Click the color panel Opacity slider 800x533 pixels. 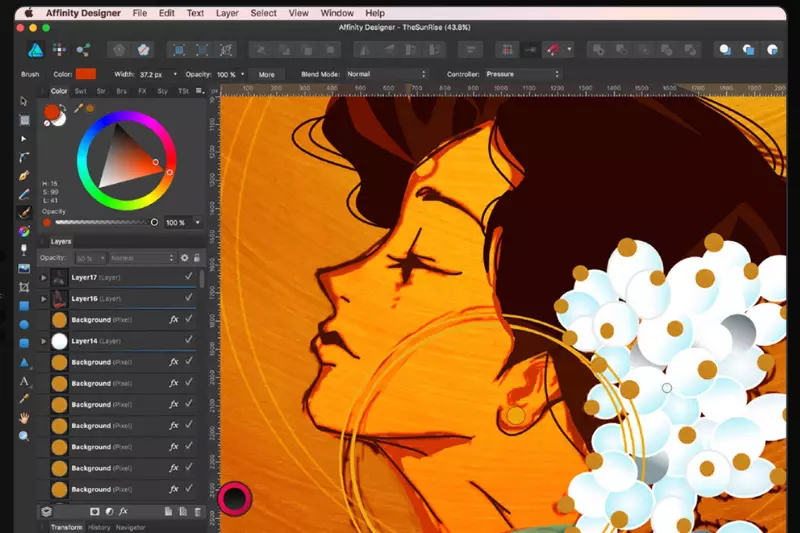pos(105,222)
